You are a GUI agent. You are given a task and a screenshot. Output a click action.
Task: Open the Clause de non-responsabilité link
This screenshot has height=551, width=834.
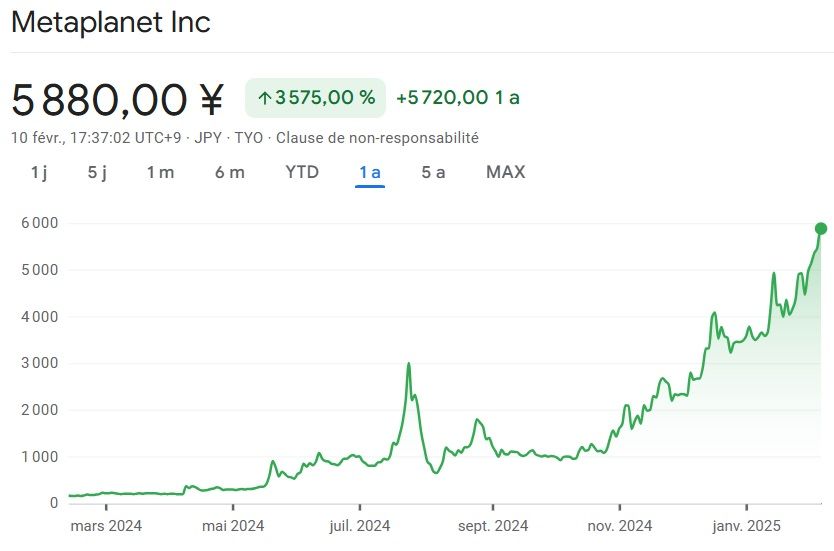tap(377, 138)
